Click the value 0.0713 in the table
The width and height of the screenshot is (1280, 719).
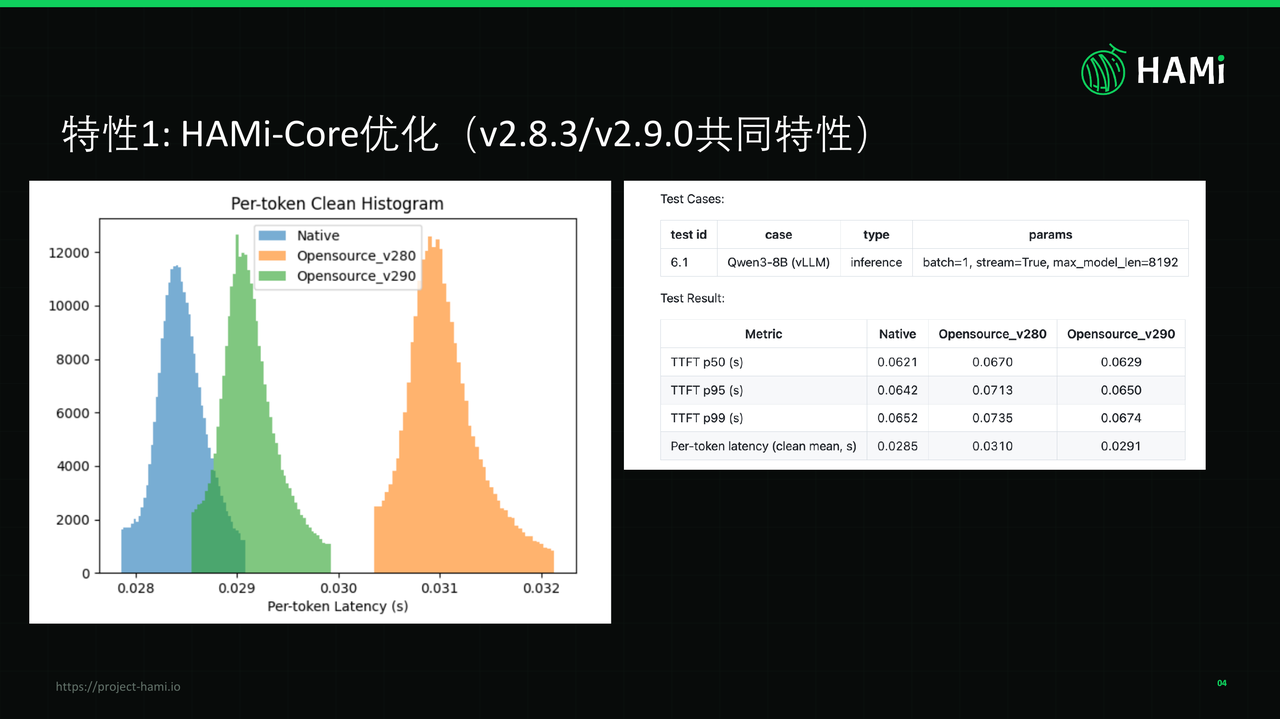click(x=992, y=390)
